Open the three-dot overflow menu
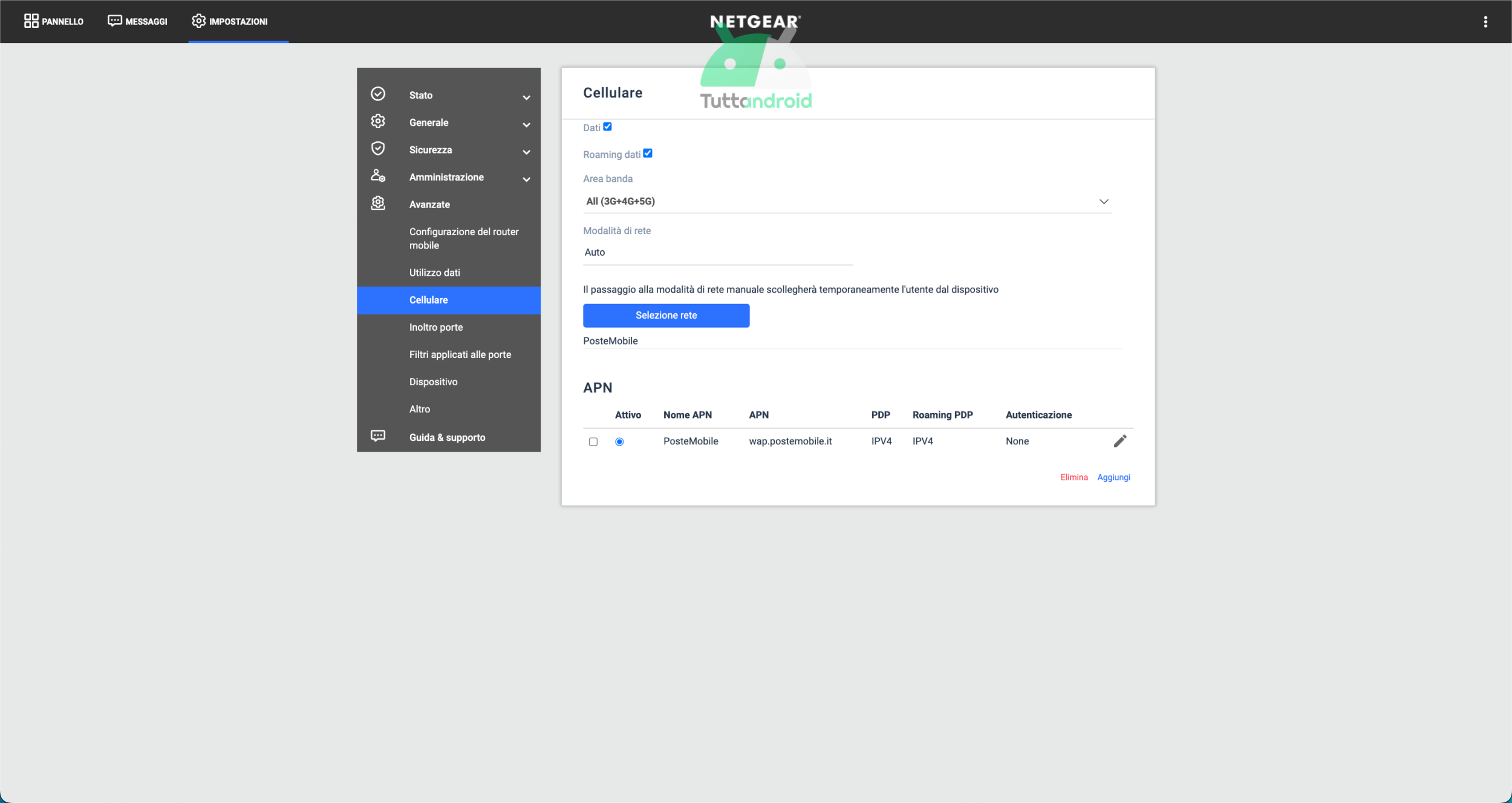Viewport: 1512px width, 803px height. point(1485,22)
